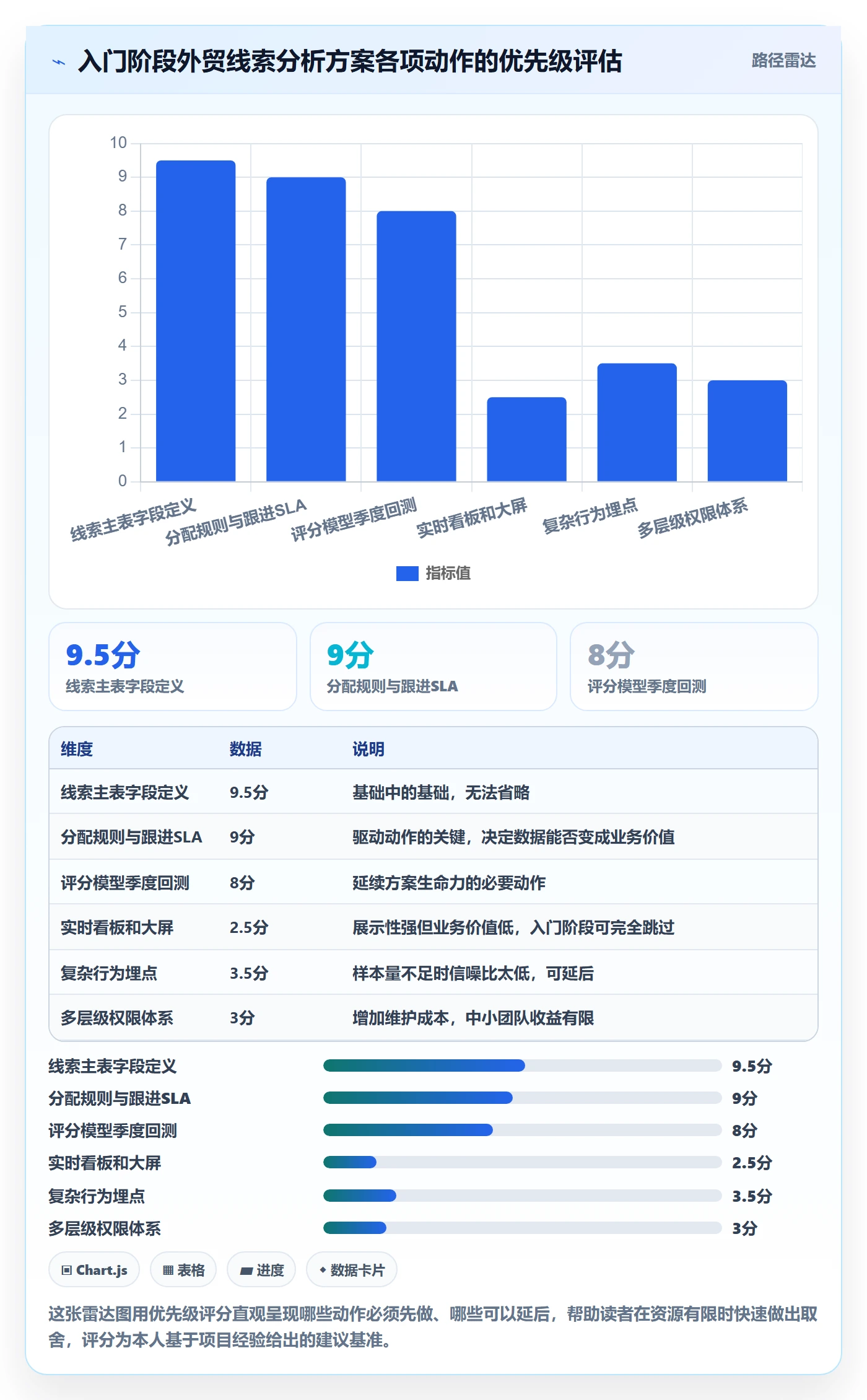Click the 维度 column header
This screenshot has height=1400, width=867.
coord(77,749)
